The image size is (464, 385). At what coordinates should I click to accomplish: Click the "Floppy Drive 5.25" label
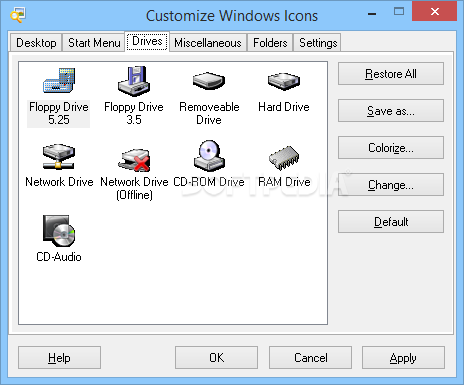coord(59,113)
